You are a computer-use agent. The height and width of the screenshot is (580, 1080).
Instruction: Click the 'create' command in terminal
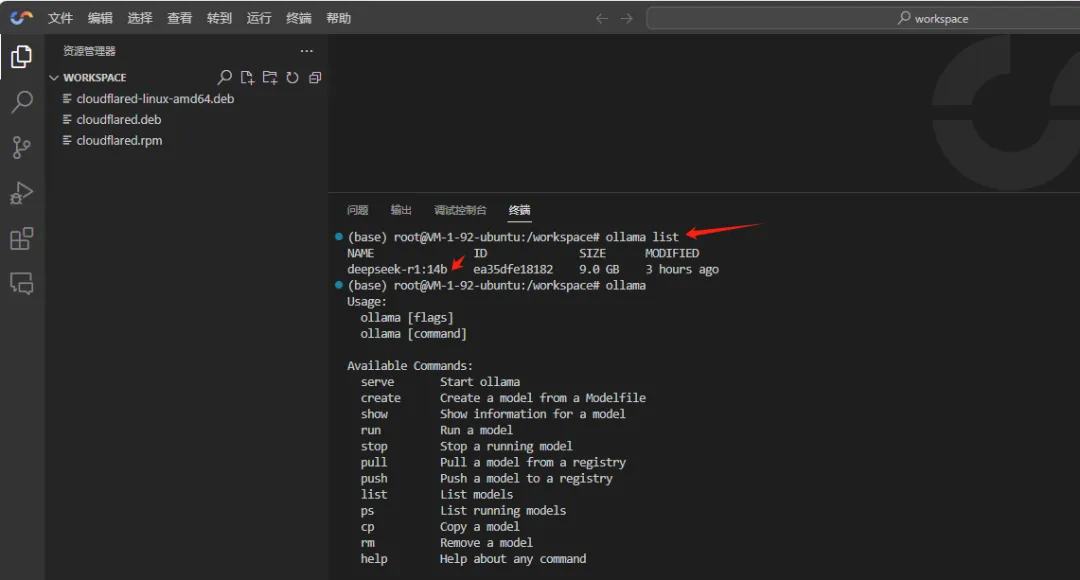coord(380,398)
